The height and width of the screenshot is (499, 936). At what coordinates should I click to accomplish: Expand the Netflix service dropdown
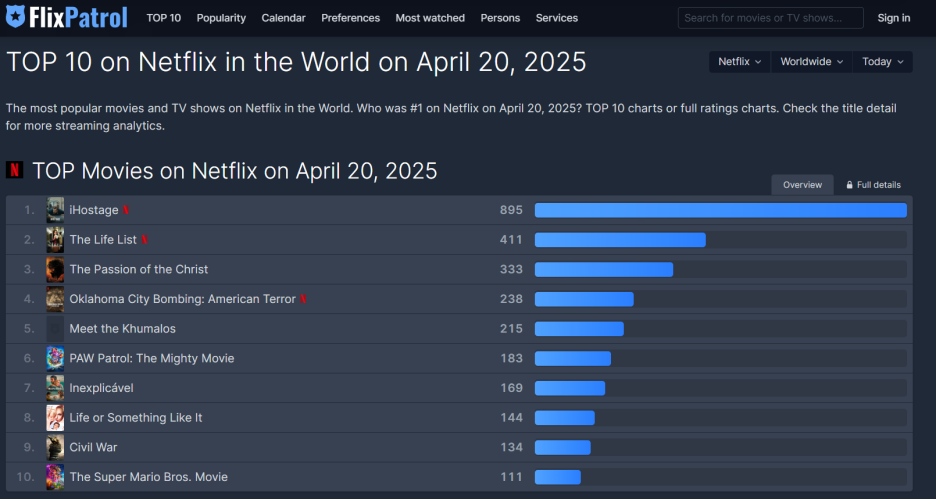pyautogui.click(x=740, y=61)
